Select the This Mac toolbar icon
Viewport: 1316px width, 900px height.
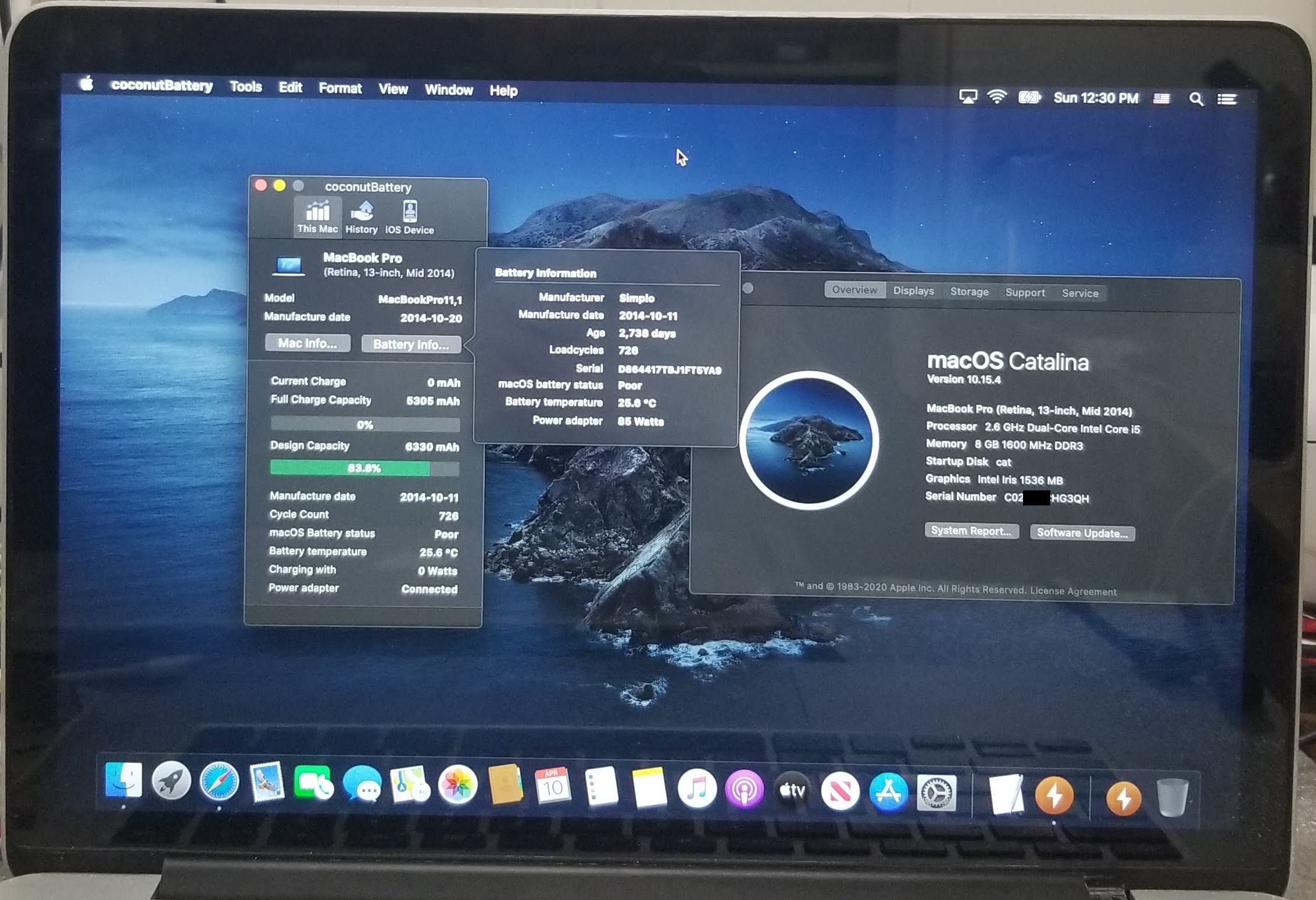tap(317, 216)
